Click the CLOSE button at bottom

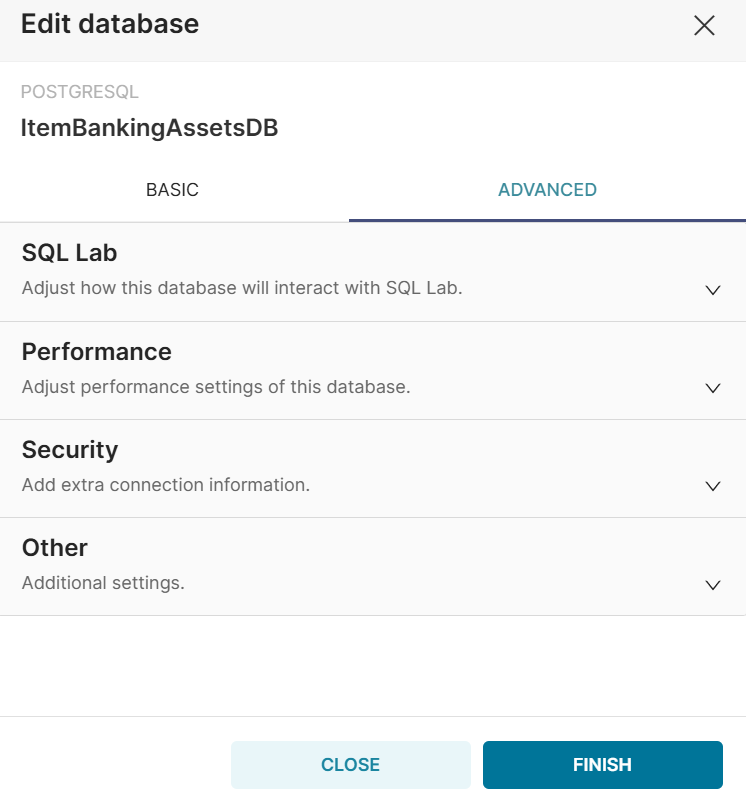click(350, 765)
